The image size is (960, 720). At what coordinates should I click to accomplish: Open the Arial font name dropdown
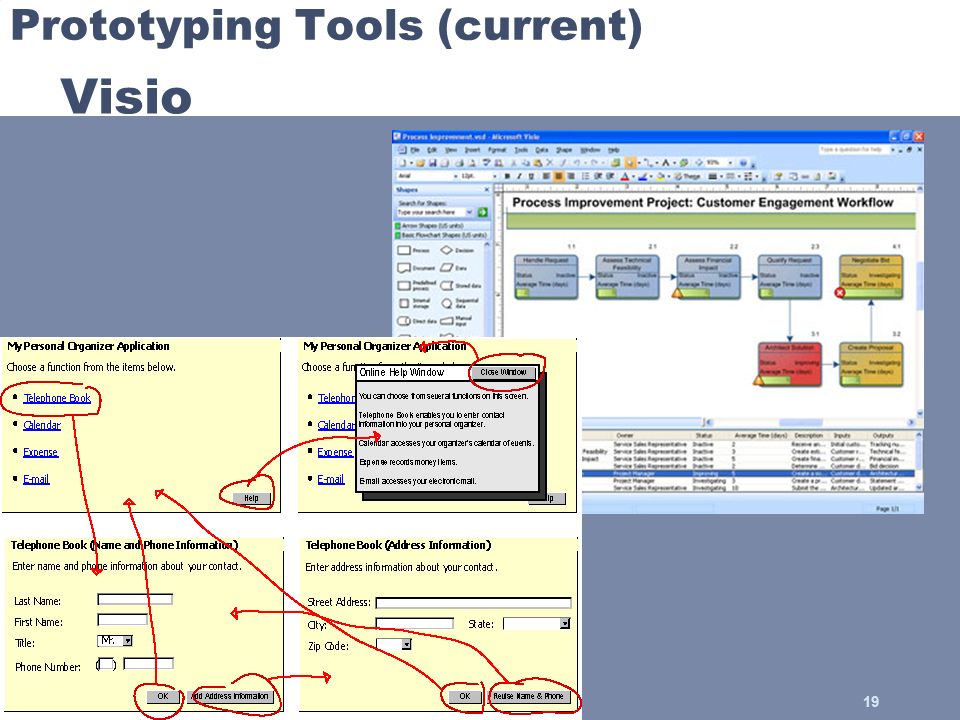coord(456,176)
